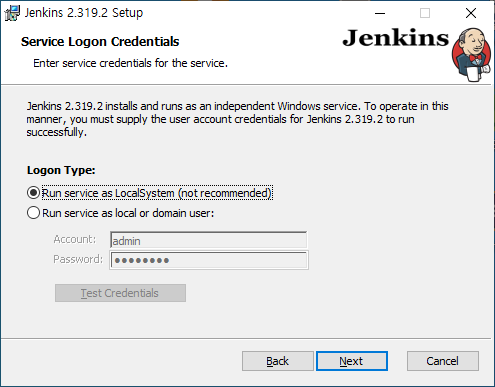This screenshot has height=387, width=495.
Task: Minimize the Jenkins Setup window
Action: [x=380, y=13]
